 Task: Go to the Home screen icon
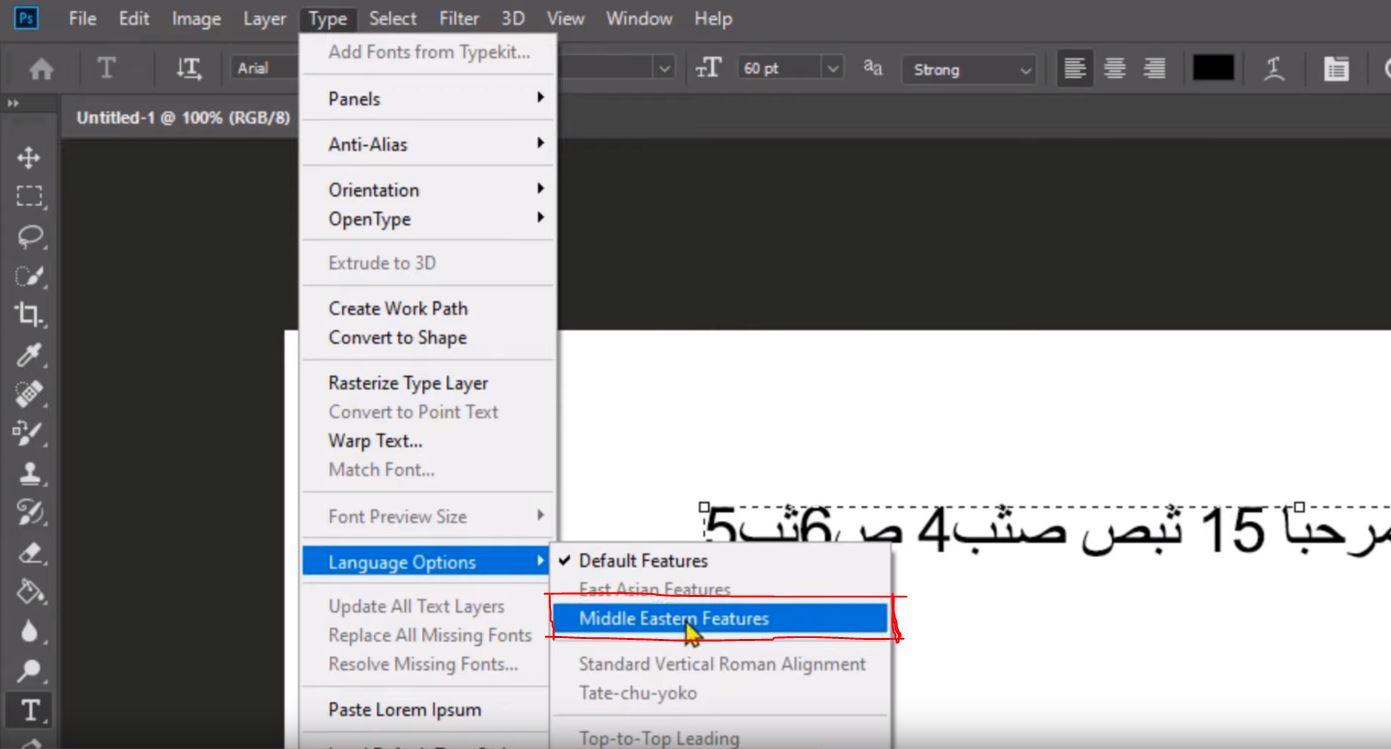[x=42, y=69]
